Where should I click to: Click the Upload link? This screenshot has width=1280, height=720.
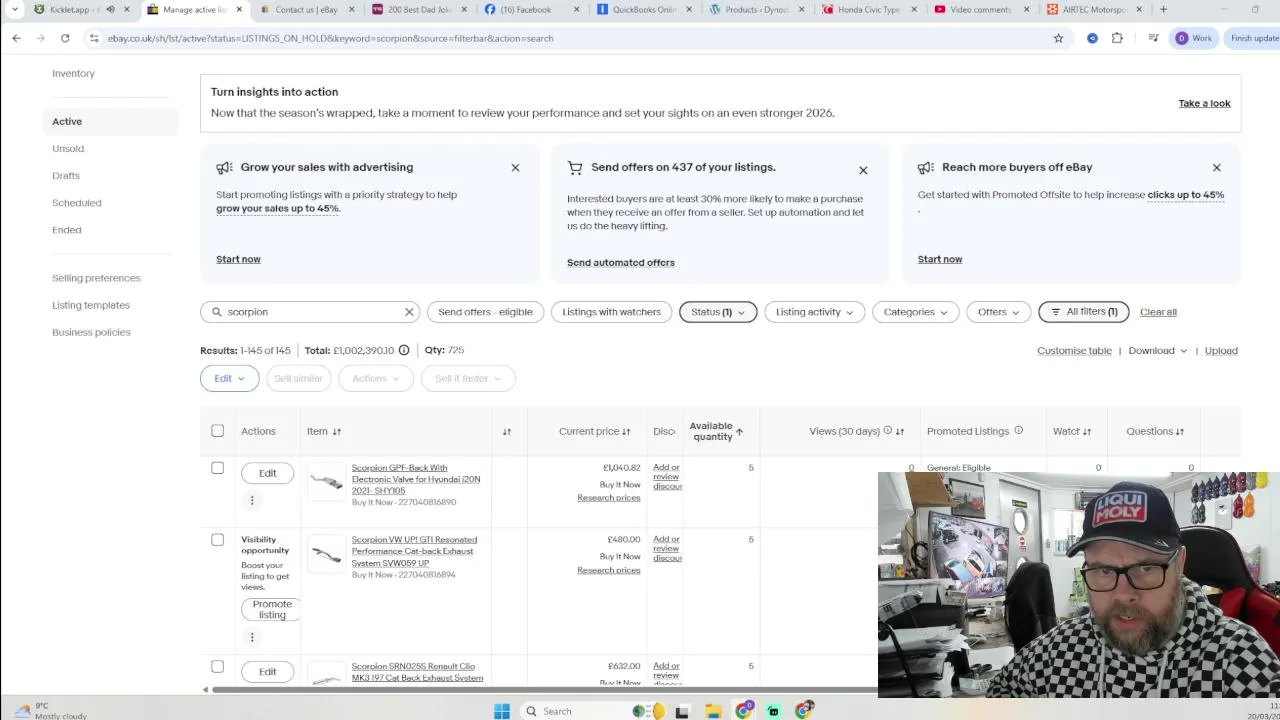tap(1221, 351)
